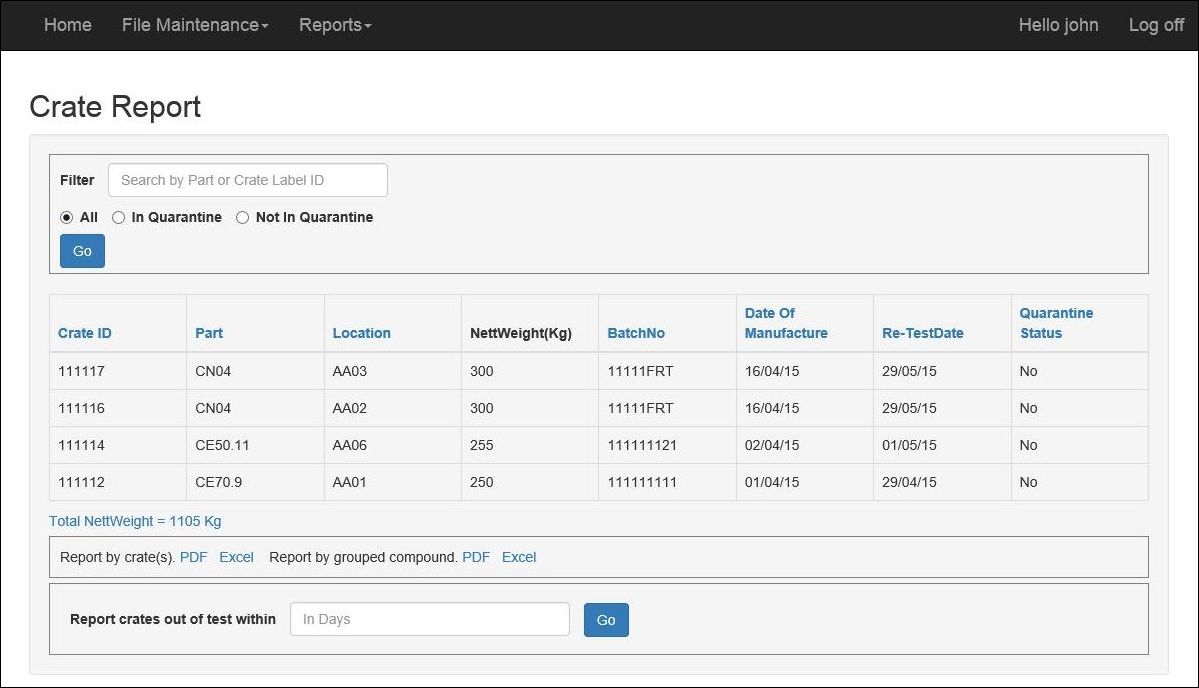
Task: Sort table by Crate ID column header
Action: click(84, 333)
